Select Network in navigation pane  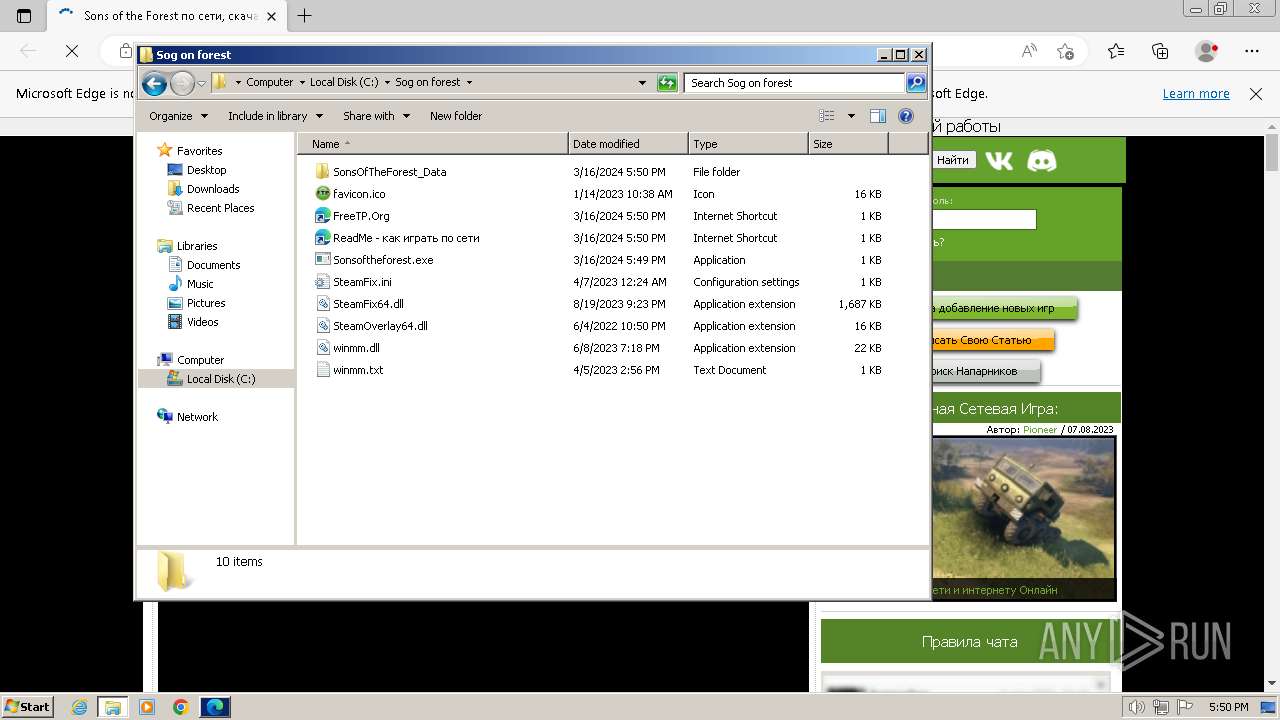197,417
